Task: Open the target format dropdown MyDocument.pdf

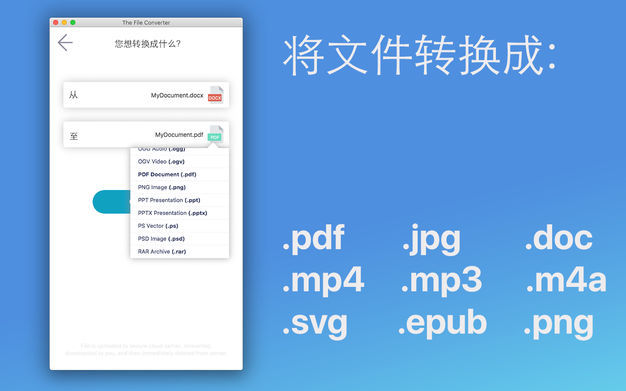Action: tap(146, 135)
